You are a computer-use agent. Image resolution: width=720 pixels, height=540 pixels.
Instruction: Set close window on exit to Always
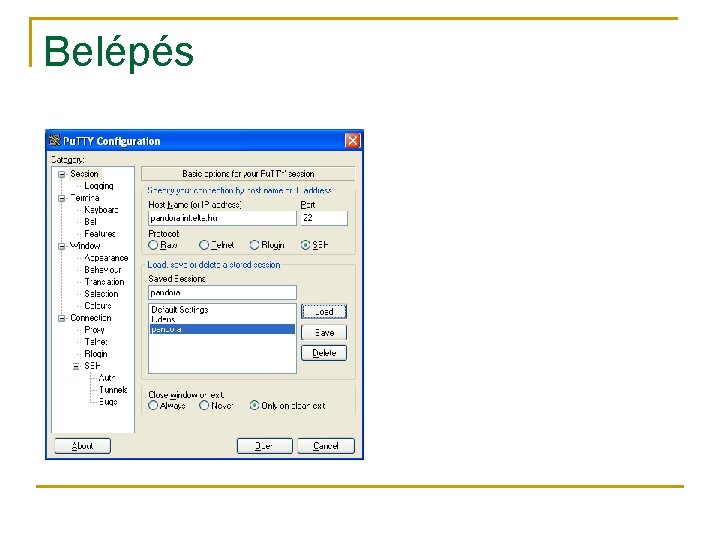(x=153, y=405)
